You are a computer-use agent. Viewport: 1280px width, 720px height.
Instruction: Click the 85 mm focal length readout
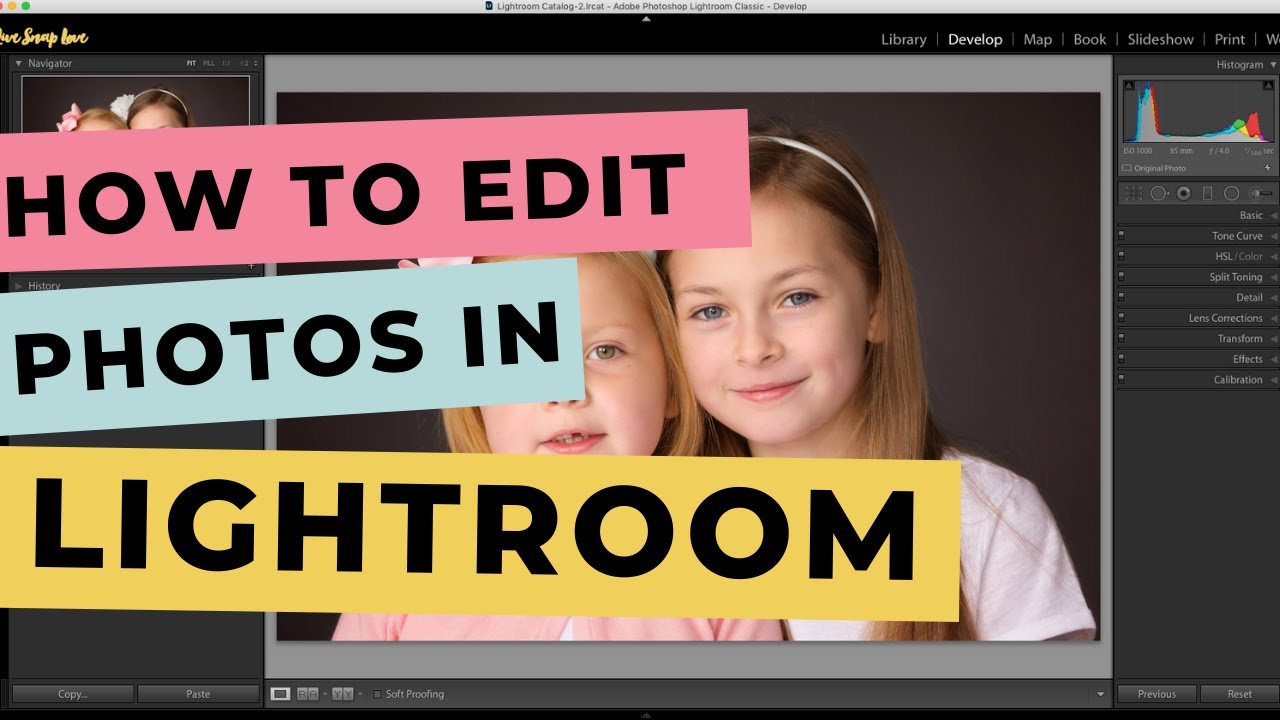[x=1181, y=151]
